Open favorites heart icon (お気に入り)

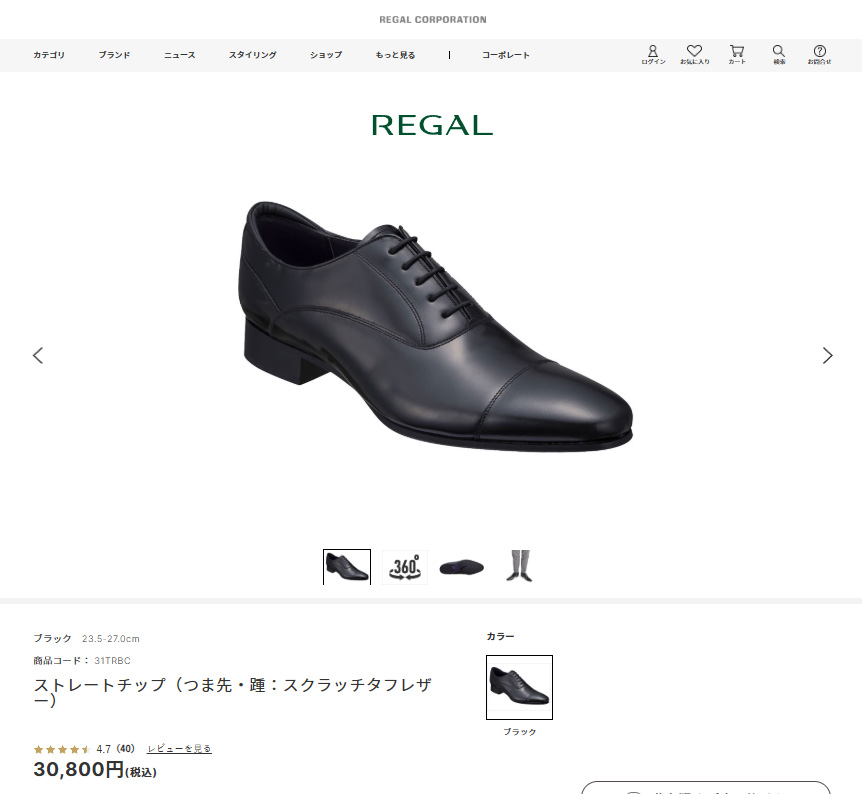(694, 54)
